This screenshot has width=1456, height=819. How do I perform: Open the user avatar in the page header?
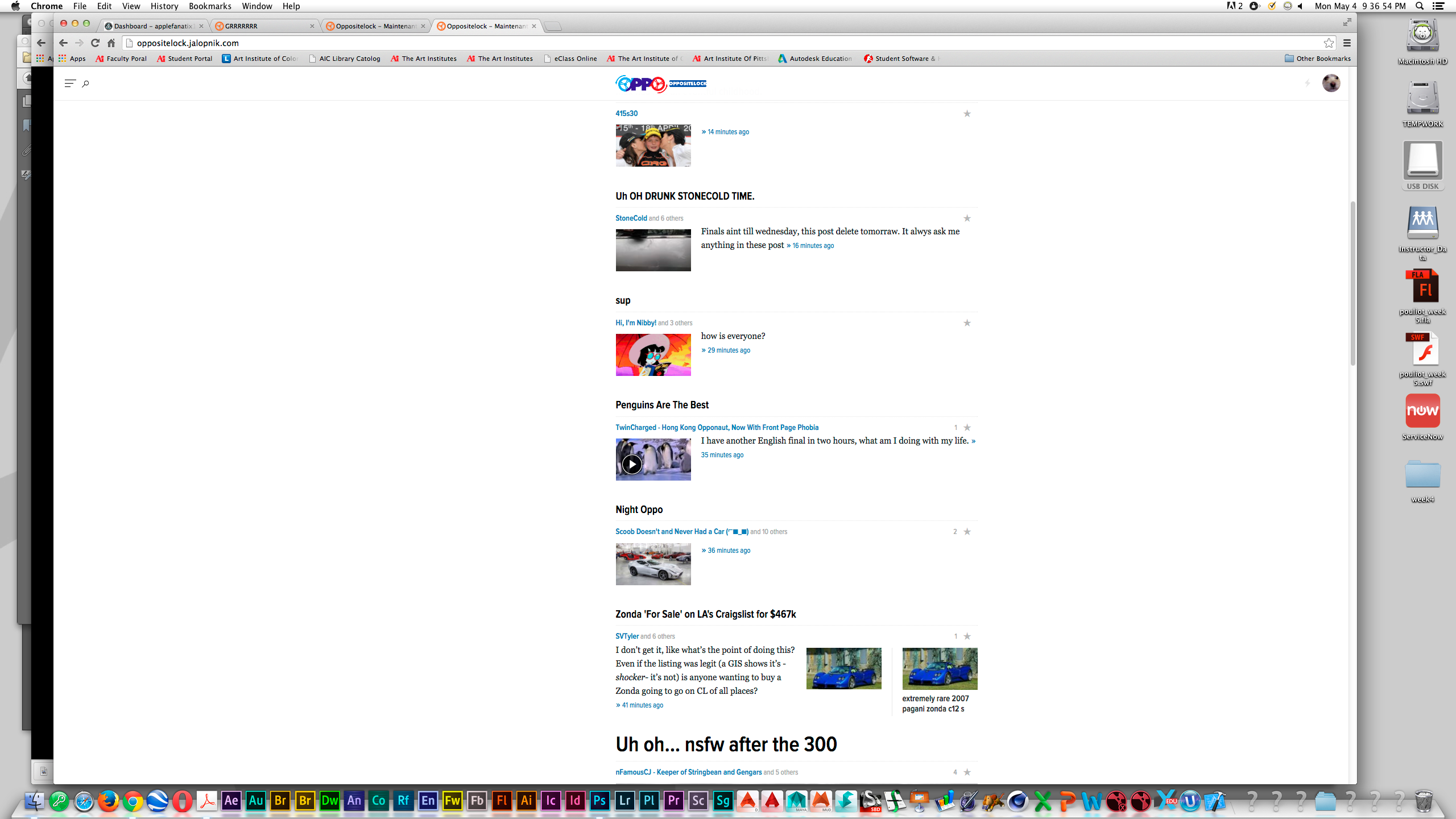coord(1331,83)
